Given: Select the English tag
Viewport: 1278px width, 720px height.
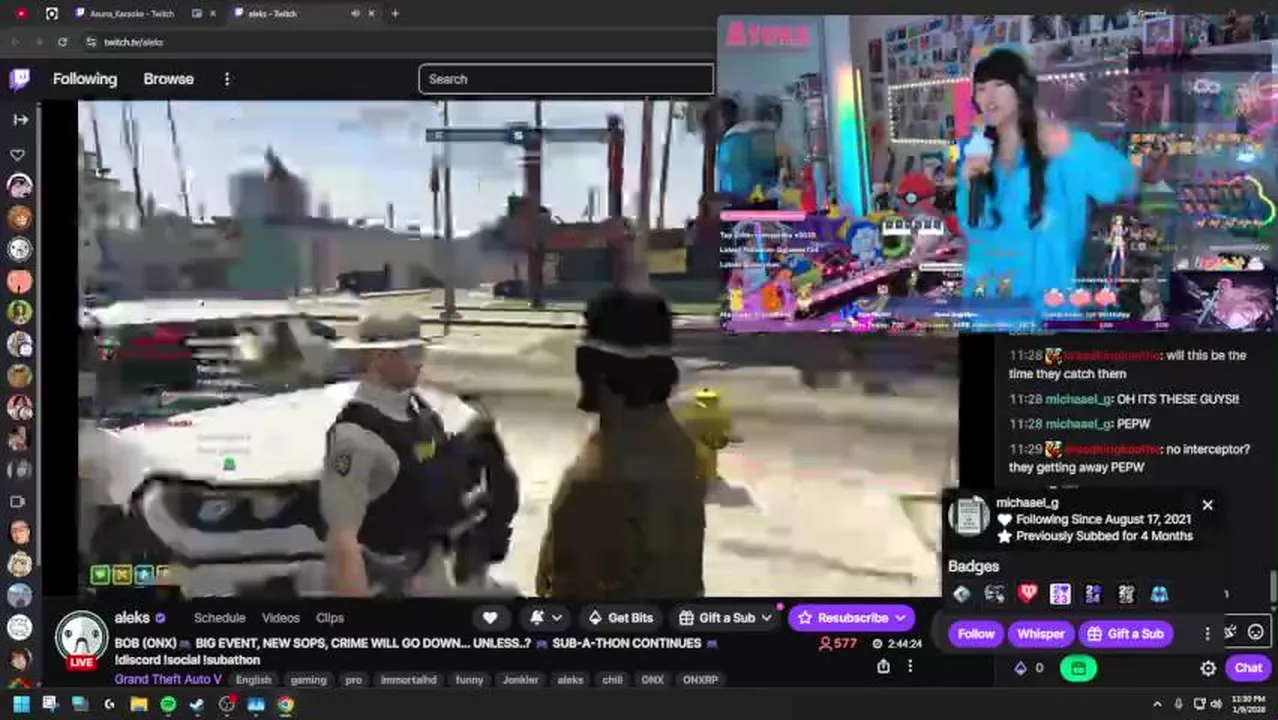Looking at the screenshot, I should [x=253, y=680].
